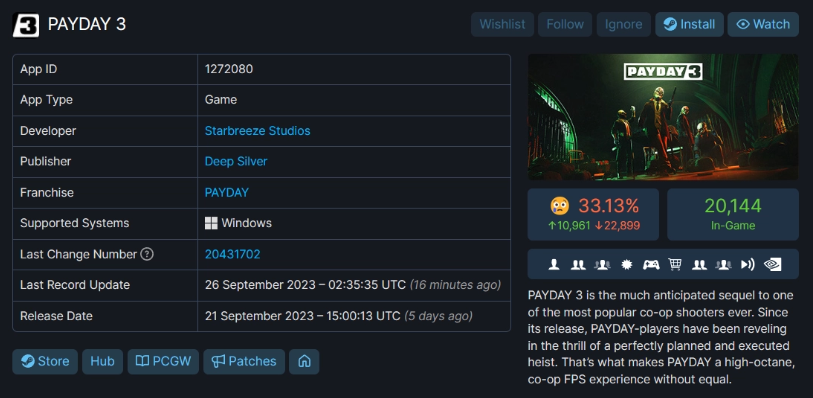Click the negative reviews count 22,899

click(617, 226)
